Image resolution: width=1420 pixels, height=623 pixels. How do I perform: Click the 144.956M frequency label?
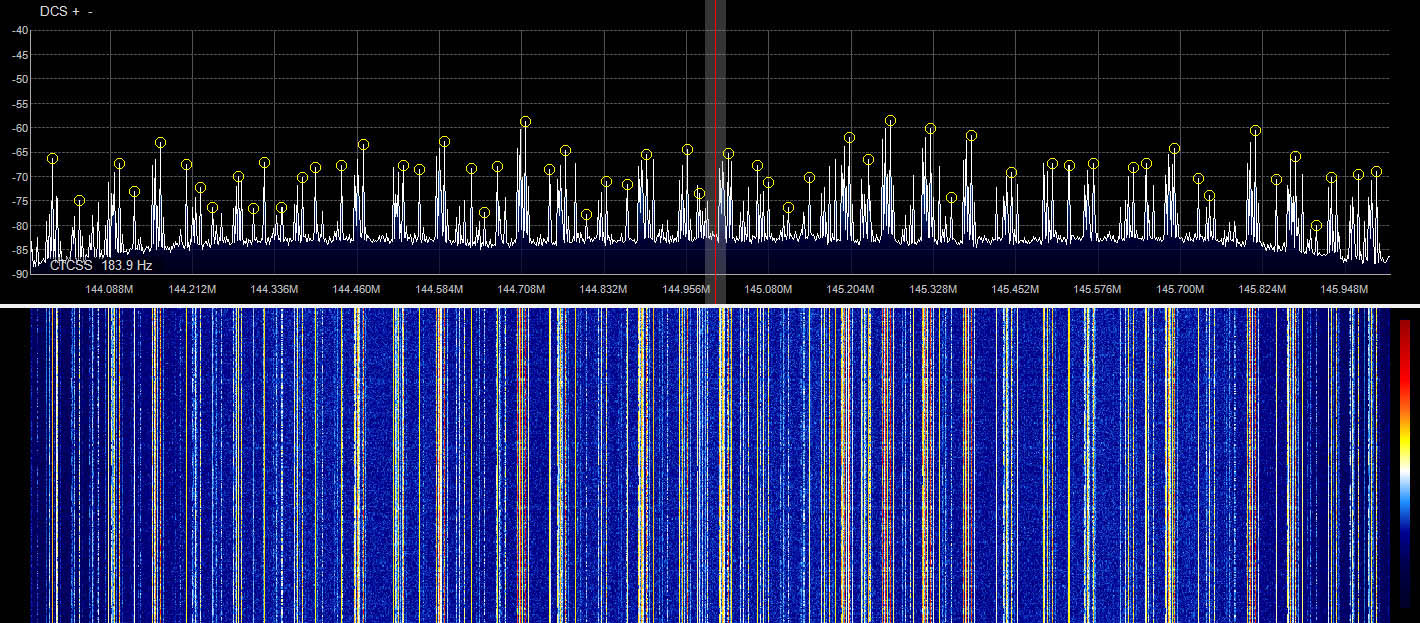point(686,290)
